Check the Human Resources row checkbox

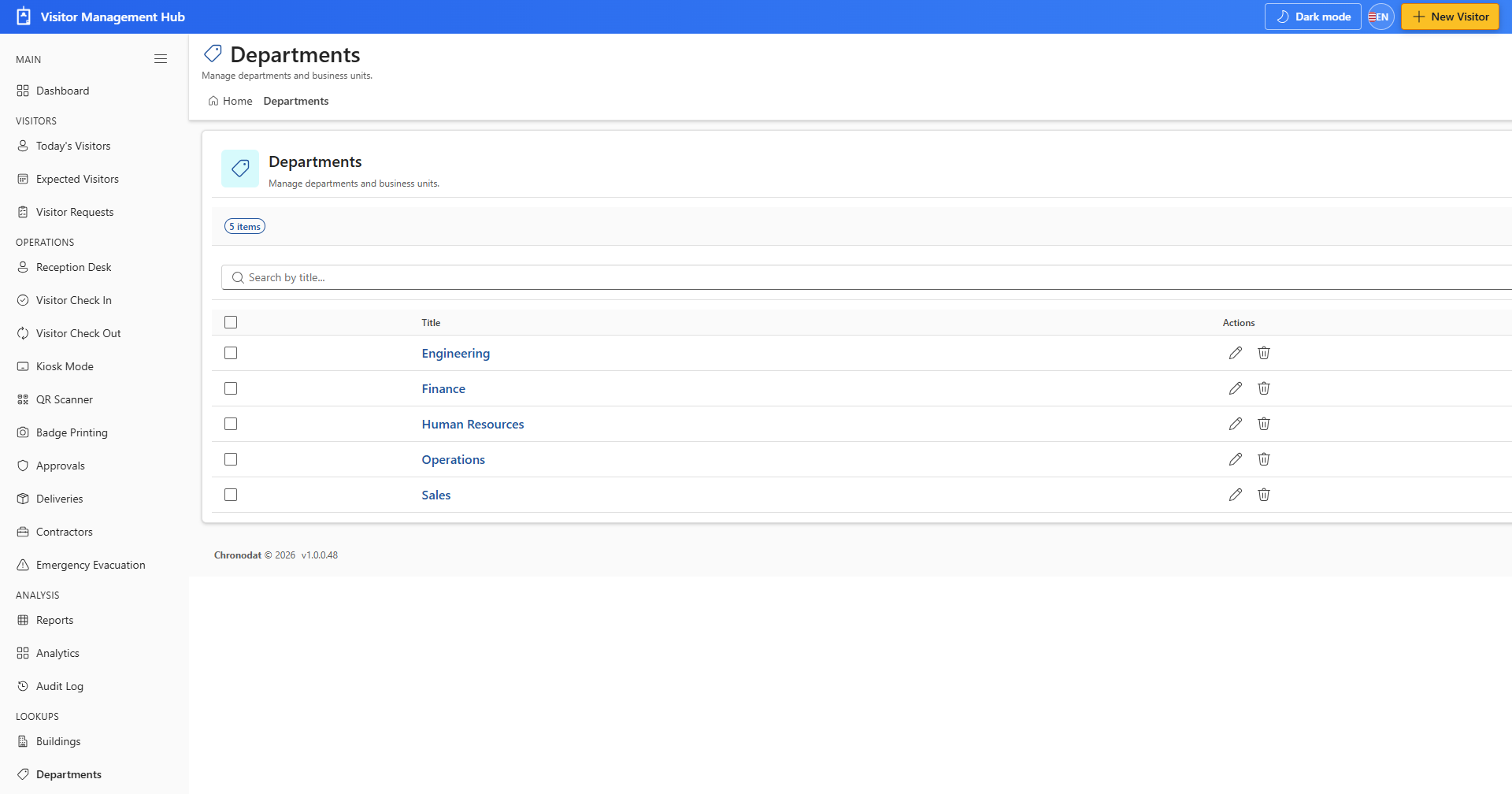pyautogui.click(x=231, y=424)
